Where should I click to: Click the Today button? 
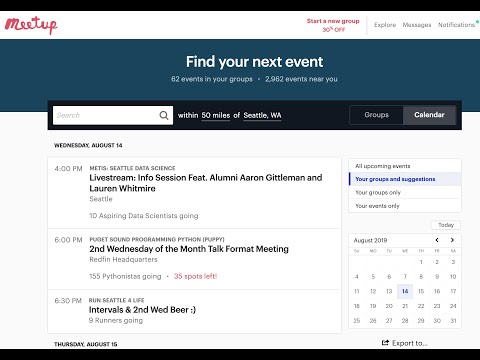click(x=446, y=225)
